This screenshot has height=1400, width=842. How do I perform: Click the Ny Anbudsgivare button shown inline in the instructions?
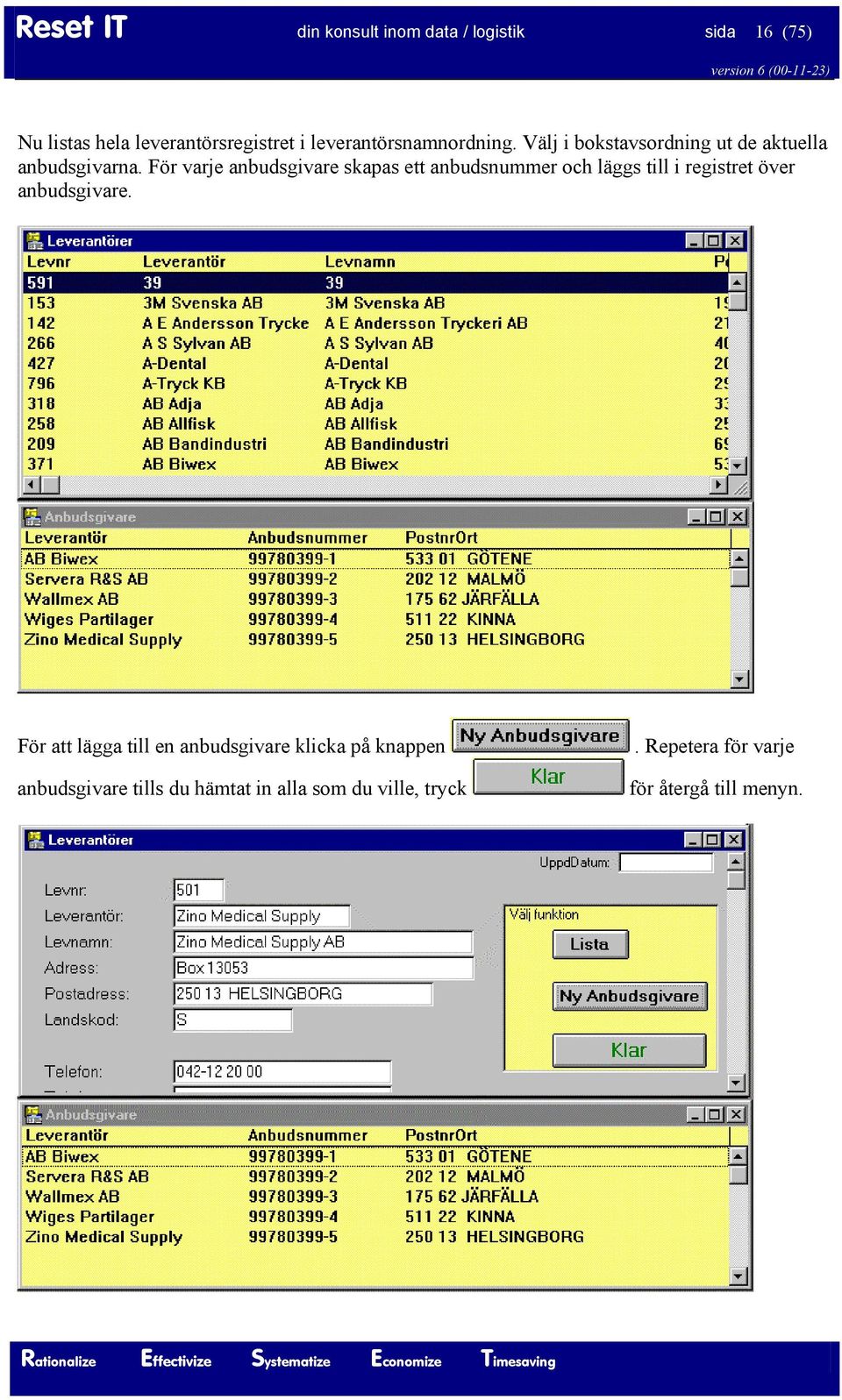coord(540,736)
